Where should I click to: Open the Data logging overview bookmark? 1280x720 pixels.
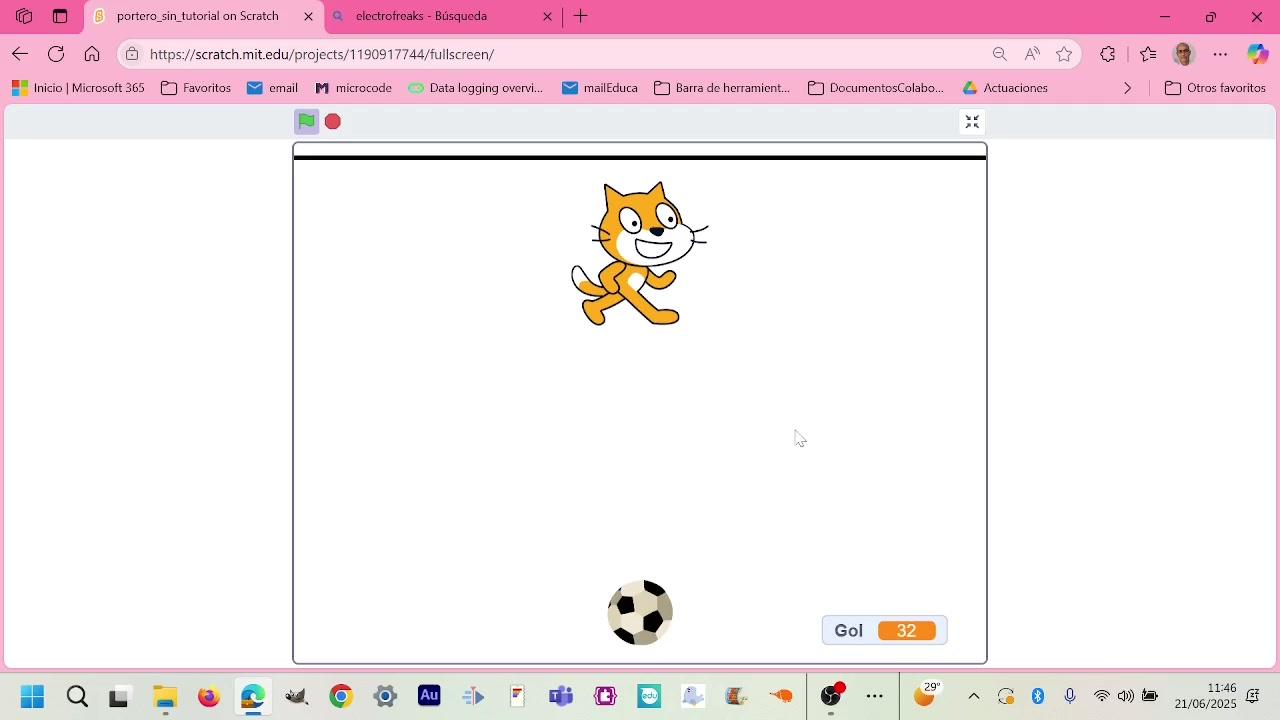click(x=476, y=88)
